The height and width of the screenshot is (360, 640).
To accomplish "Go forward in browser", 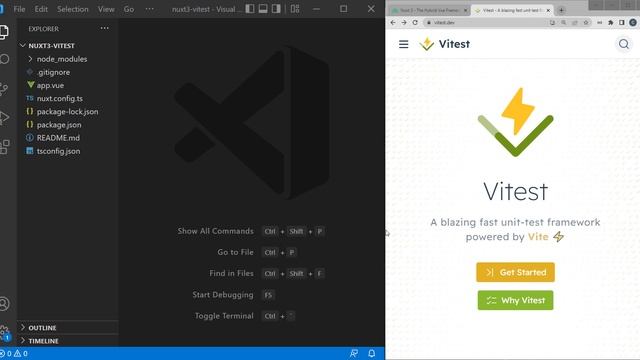I will (404, 22).
